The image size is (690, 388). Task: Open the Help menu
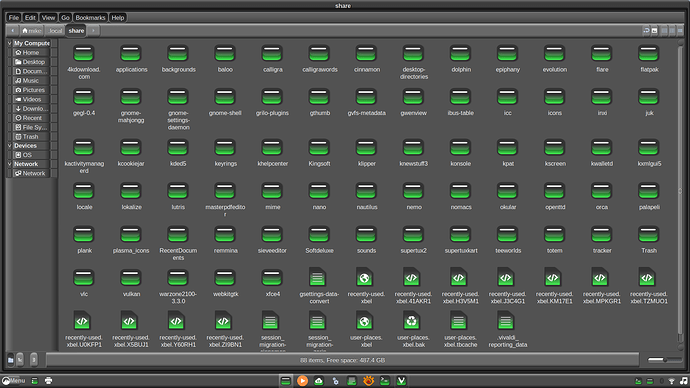(x=117, y=18)
